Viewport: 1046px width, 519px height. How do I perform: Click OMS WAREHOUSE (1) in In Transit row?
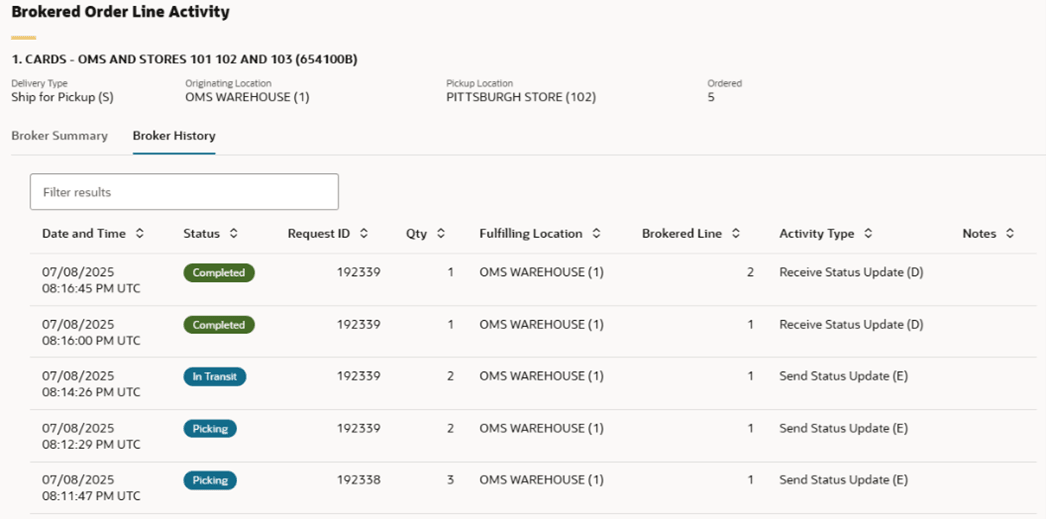point(542,376)
